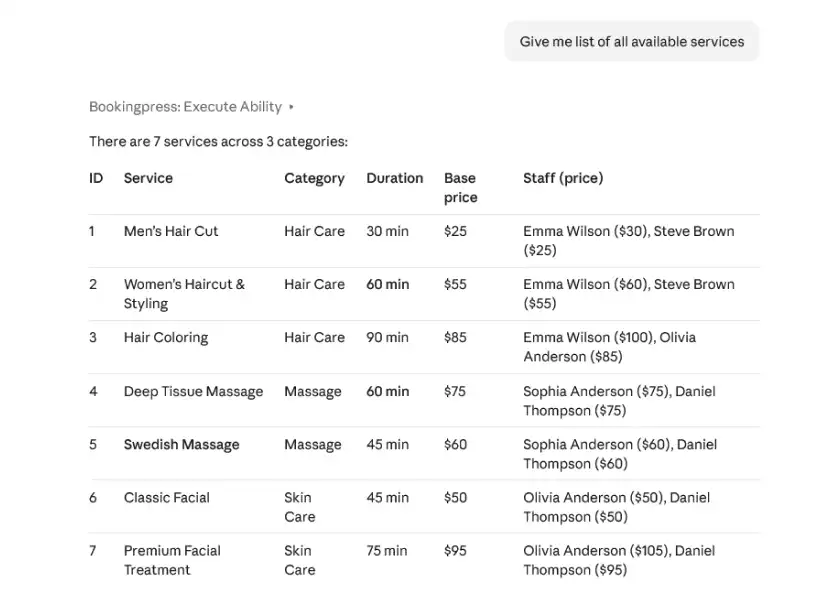Click the Service column header
The height and width of the screenshot is (595, 824).
[148, 178]
